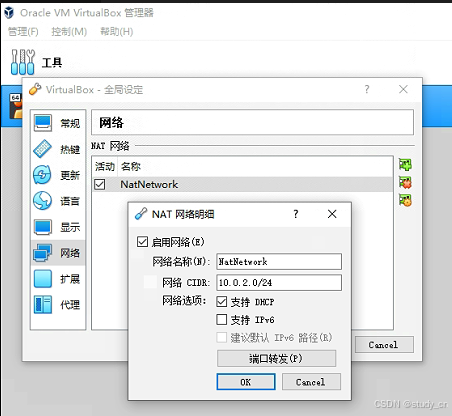Open the 控制(M) menu
Viewport: 452px width, 416px height.
click(69, 32)
